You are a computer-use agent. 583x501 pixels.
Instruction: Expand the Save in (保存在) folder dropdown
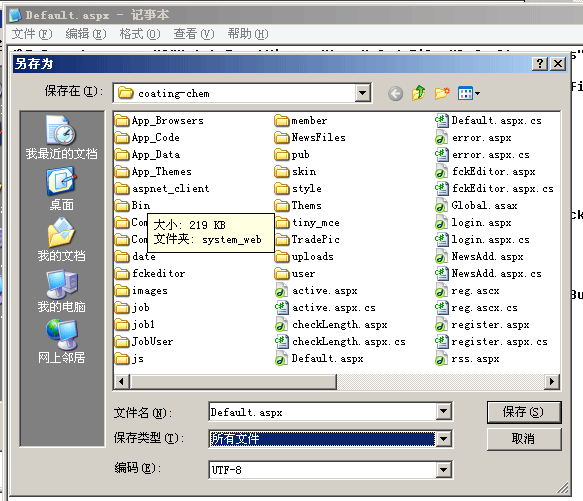pyautogui.click(x=363, y=93)
